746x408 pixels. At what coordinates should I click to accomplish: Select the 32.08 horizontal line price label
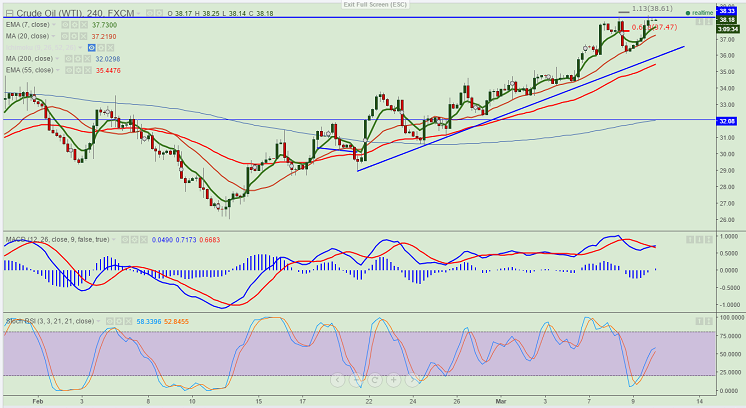coord(727,121)
